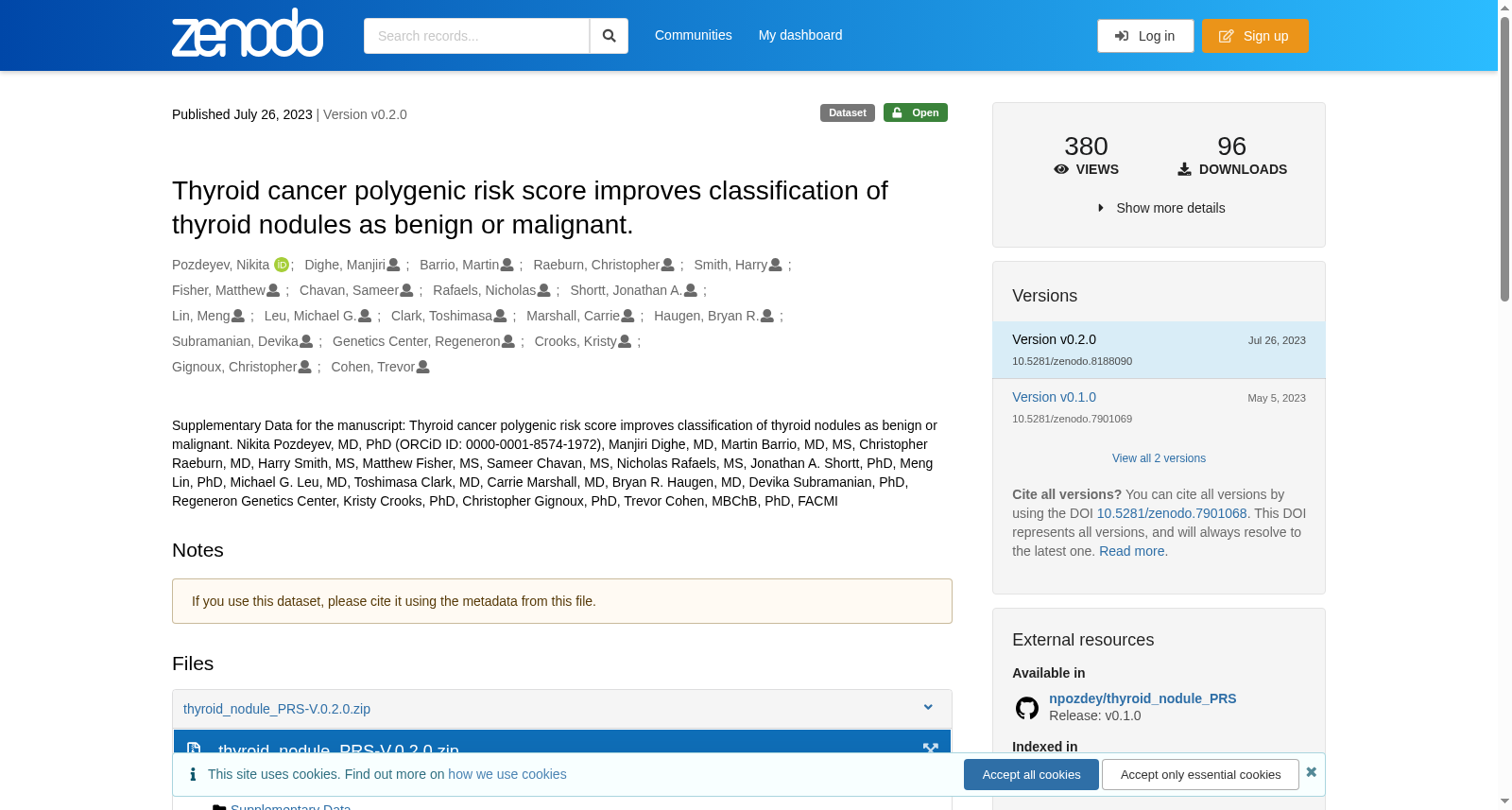The height and width of the screenshot is (810, 1512).
Task: Open the GitHub logo under External resources
Action: pos(1027,708)
